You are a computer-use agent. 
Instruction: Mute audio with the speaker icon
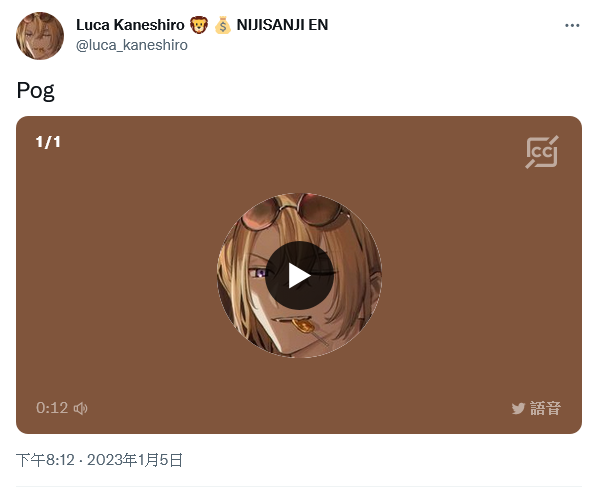80,408
